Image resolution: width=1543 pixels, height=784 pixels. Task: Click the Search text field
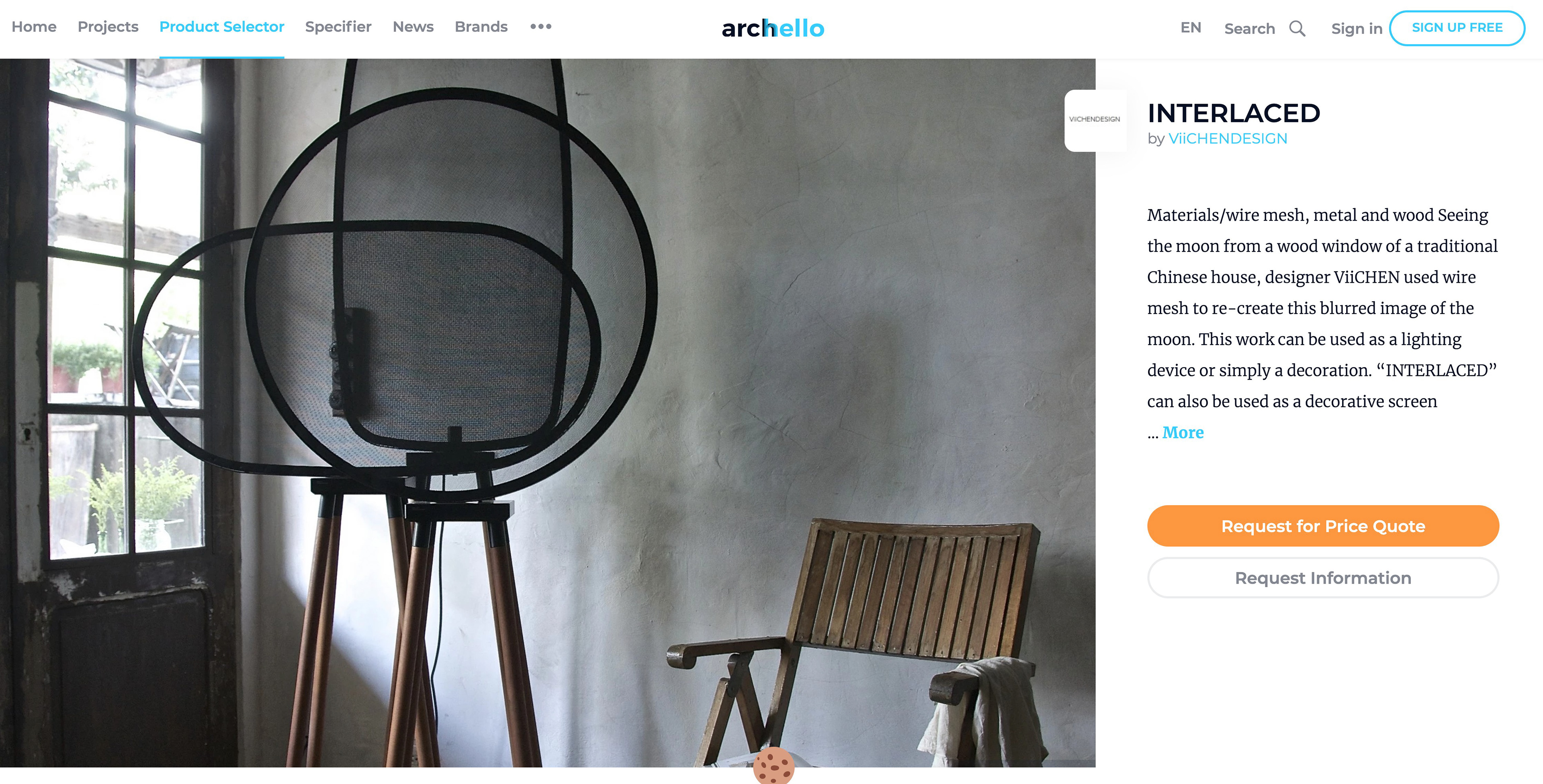(x=1250, y=28)
